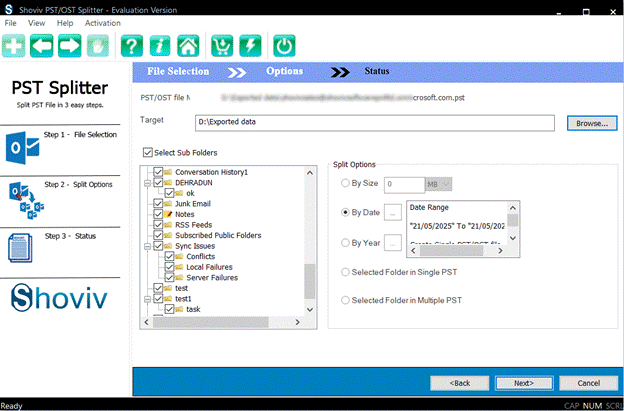The width and height of the screenshot is (624, 411).
Task: Click Date Range box horizontal scrollbar thumb
Action: click(451, 251)
